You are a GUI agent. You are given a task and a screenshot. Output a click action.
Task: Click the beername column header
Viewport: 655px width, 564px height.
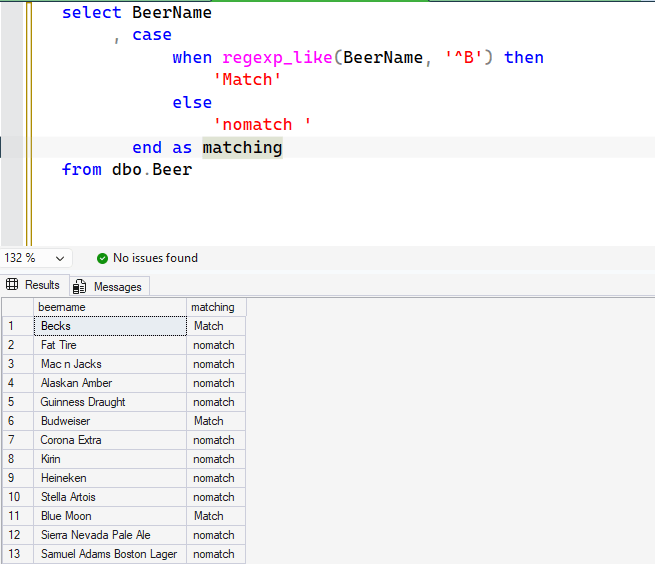point(110,307)
